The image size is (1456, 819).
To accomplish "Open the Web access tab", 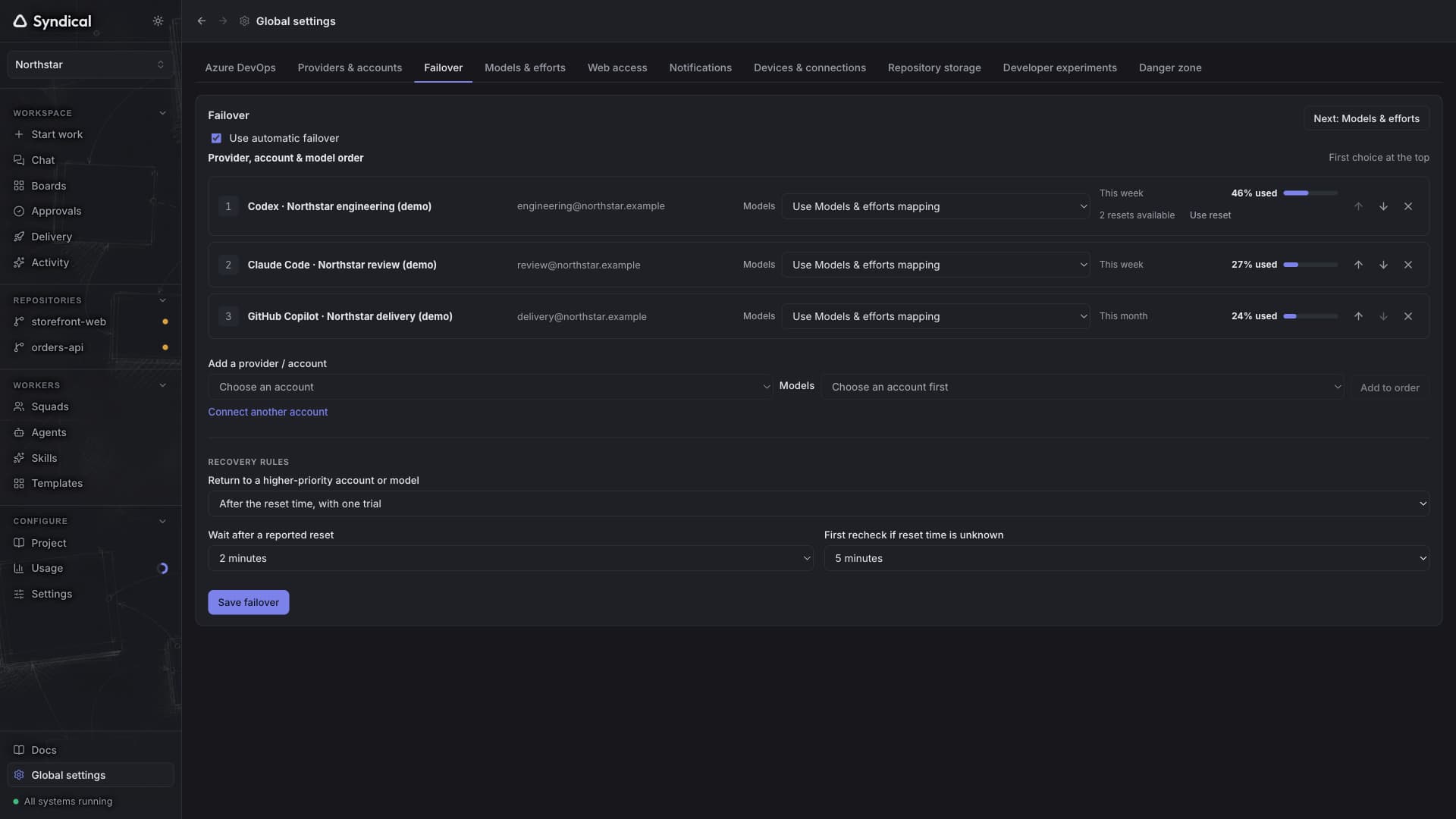I will 617,67.
